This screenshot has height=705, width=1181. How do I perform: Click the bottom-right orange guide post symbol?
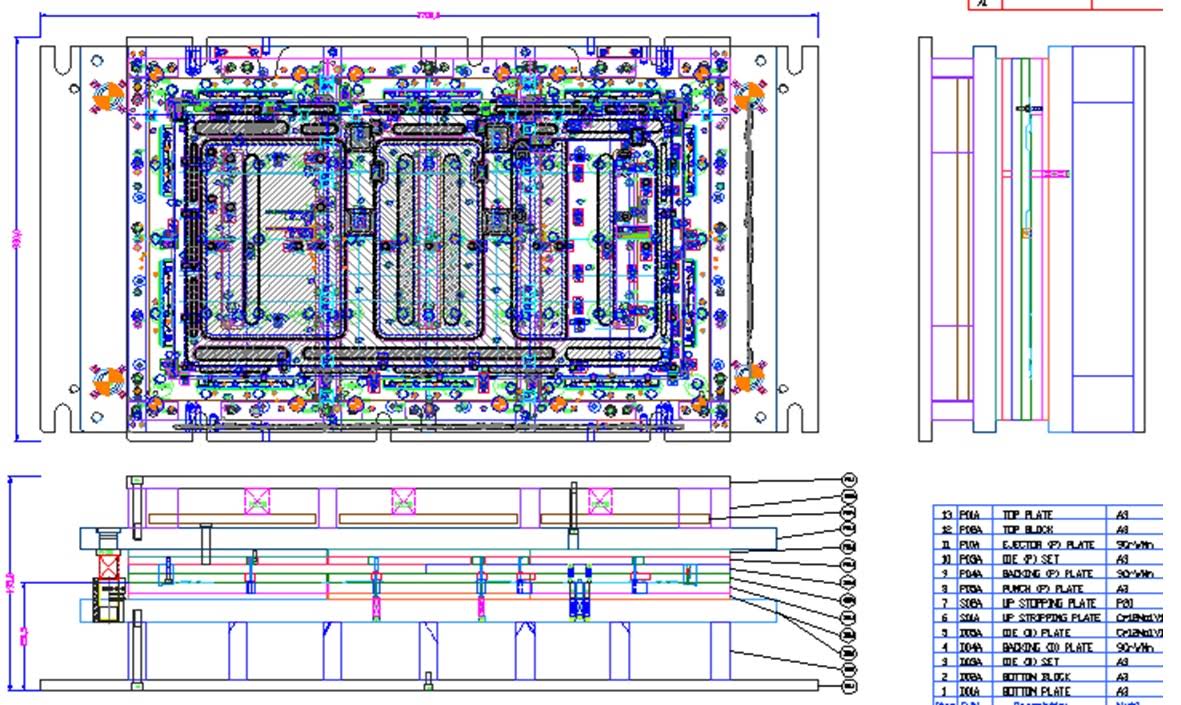(749, 378)
